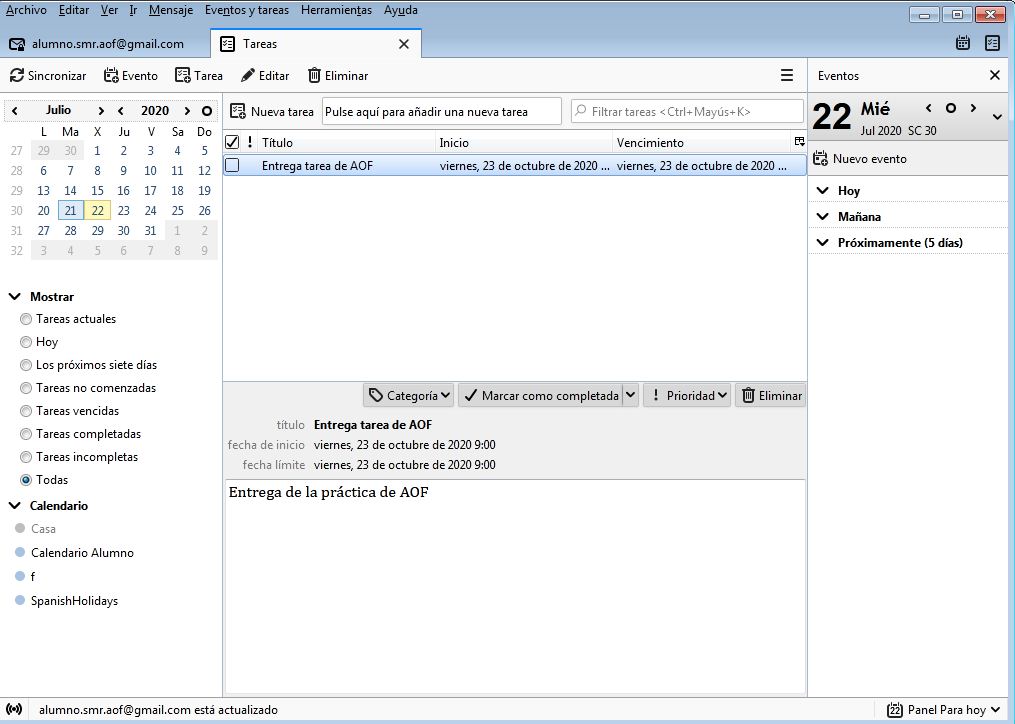1015x724 pixels.
Task: Select July 21 in mini calendar
Action: [x=71, y=210]
